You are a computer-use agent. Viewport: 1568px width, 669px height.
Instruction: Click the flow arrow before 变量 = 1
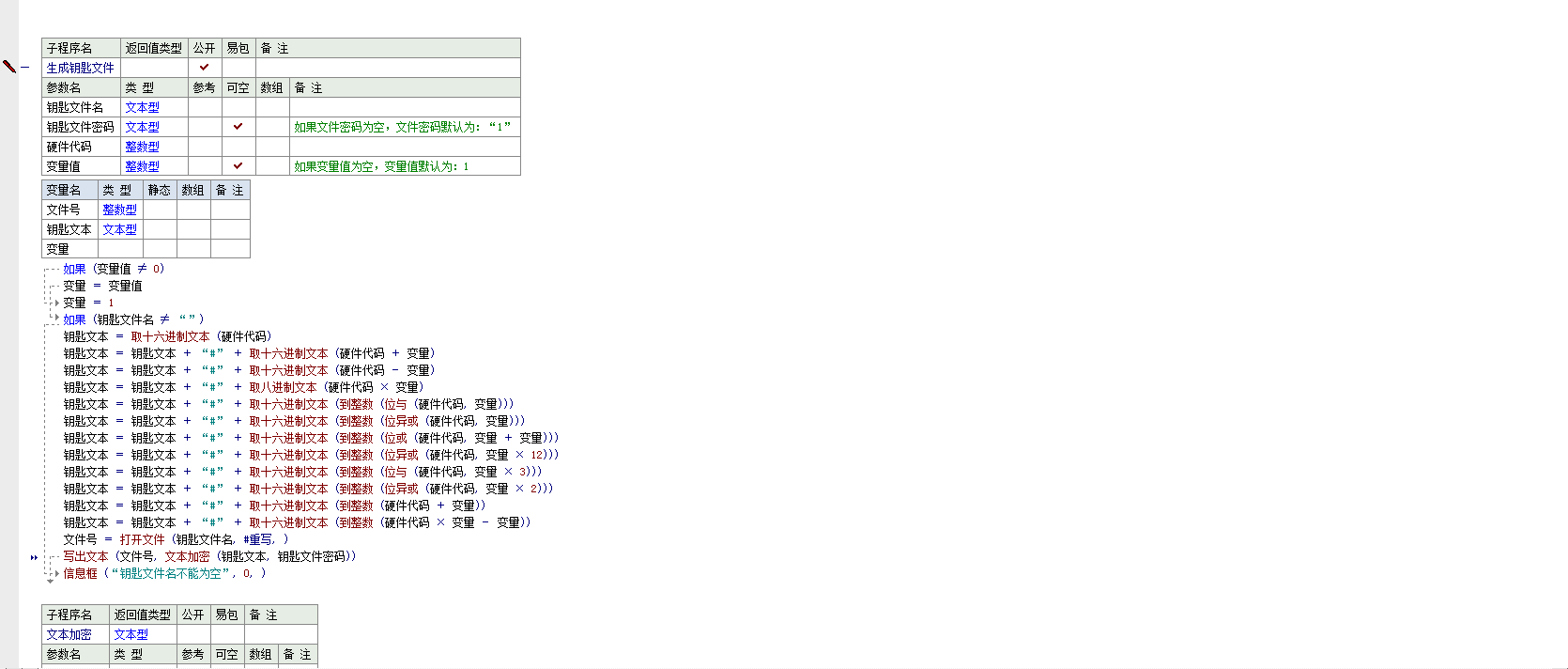click(x=55, y=303)
